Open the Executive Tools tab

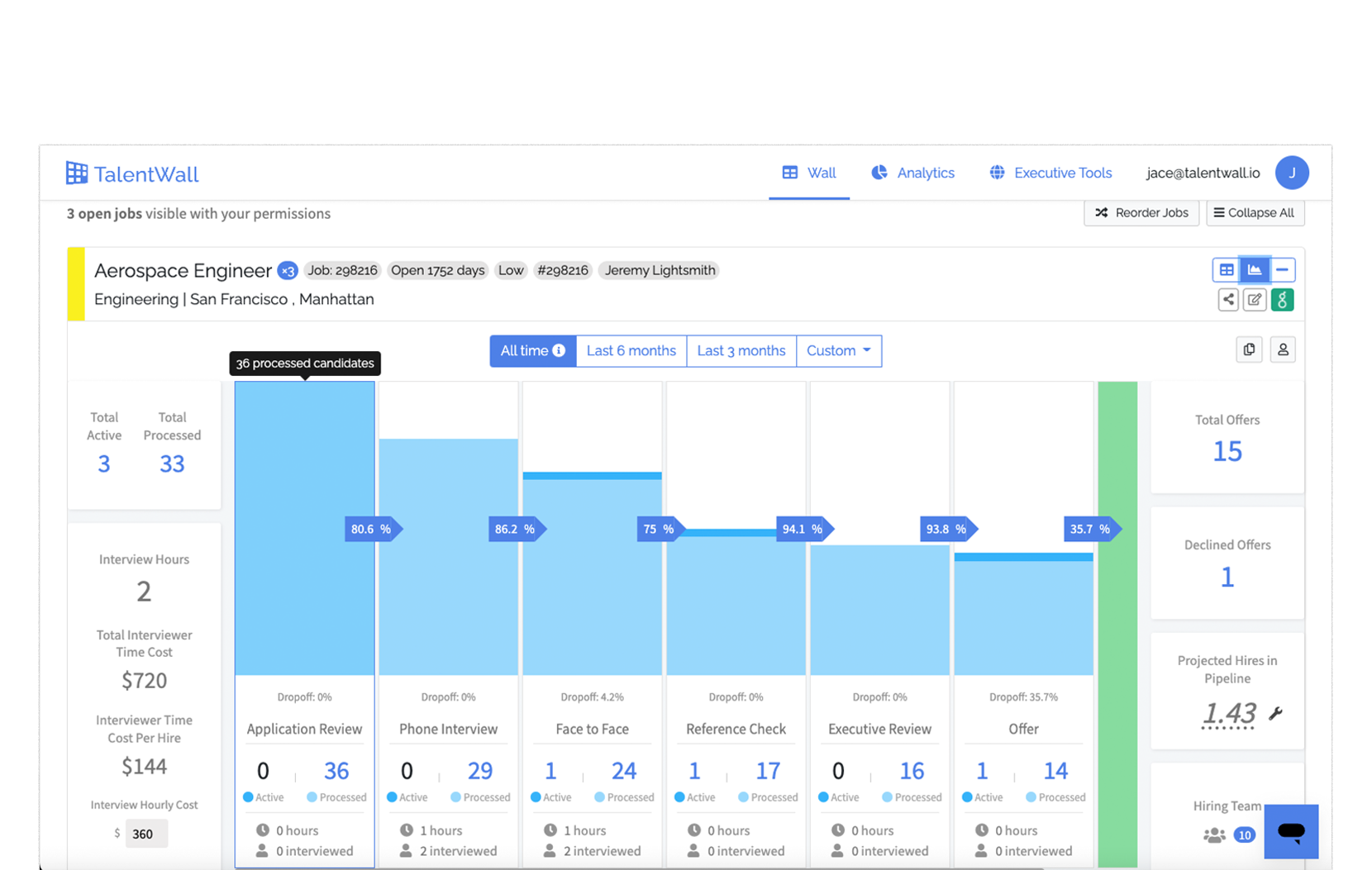(1050, 173)
